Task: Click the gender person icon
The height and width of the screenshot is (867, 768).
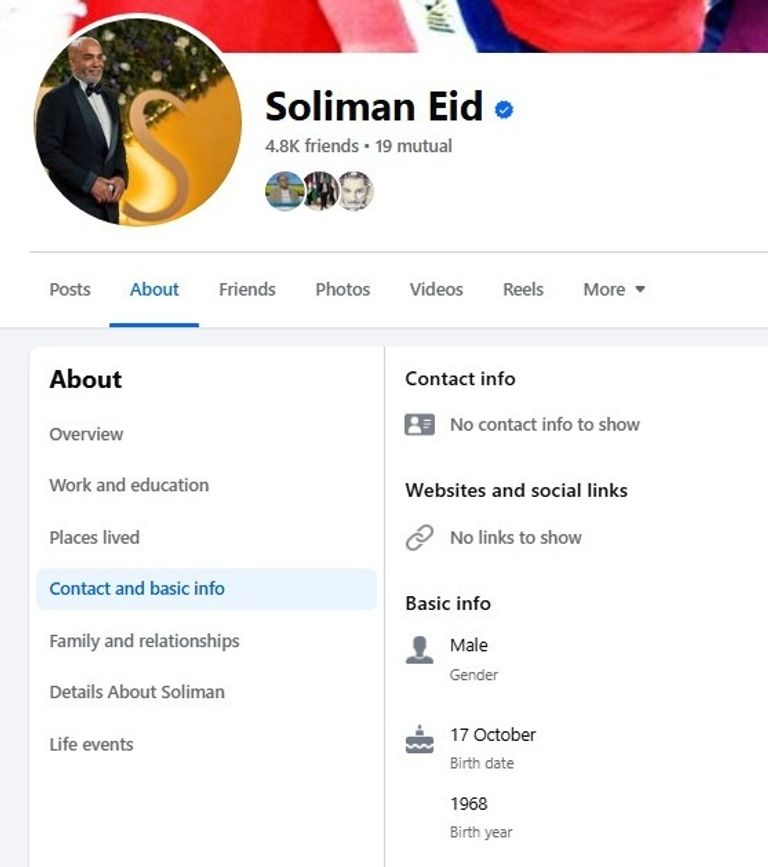Action: [419, 650]
